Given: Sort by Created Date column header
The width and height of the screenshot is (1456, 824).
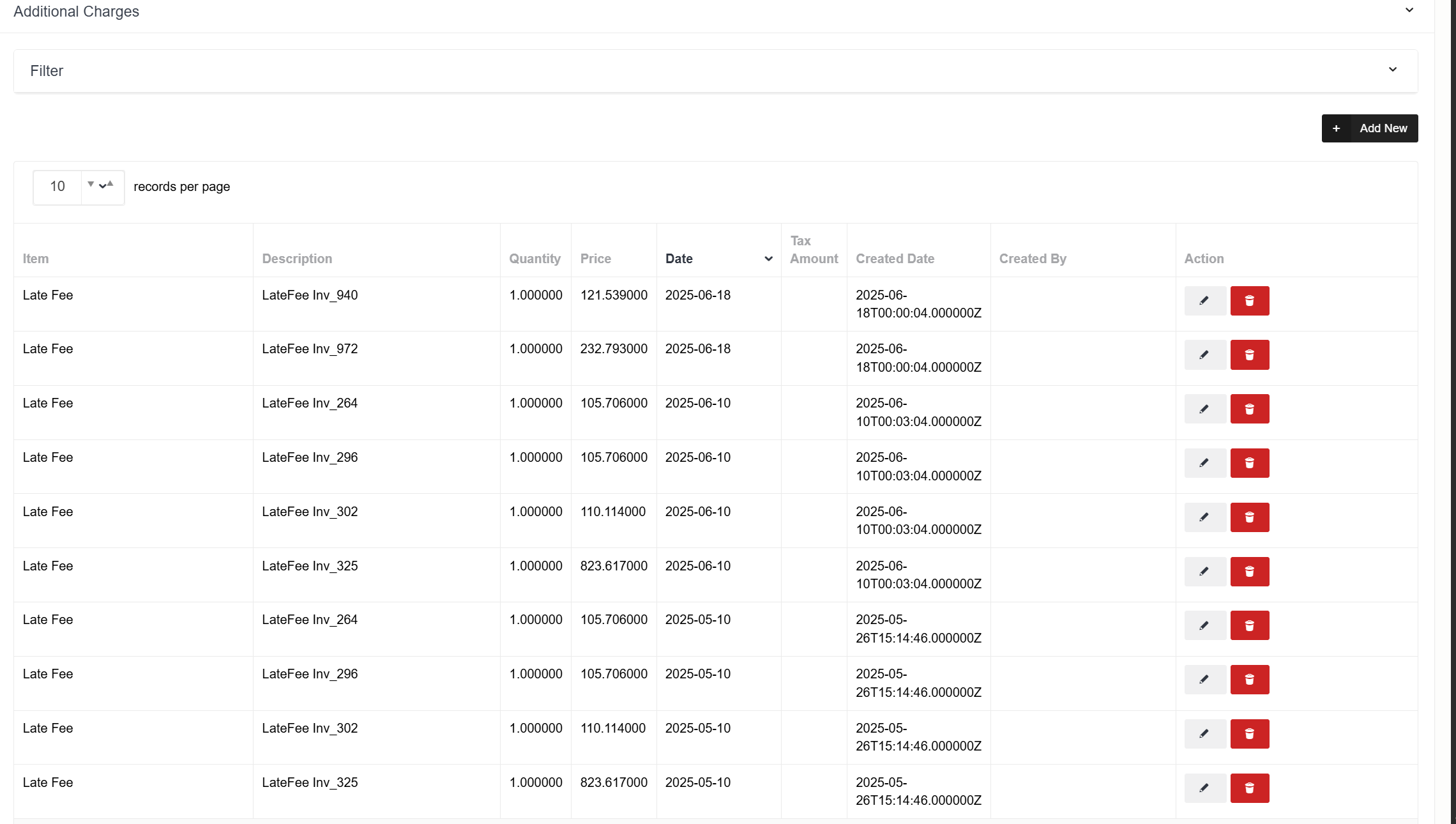Looking at the screenshot, I should [x=895, y=259].
